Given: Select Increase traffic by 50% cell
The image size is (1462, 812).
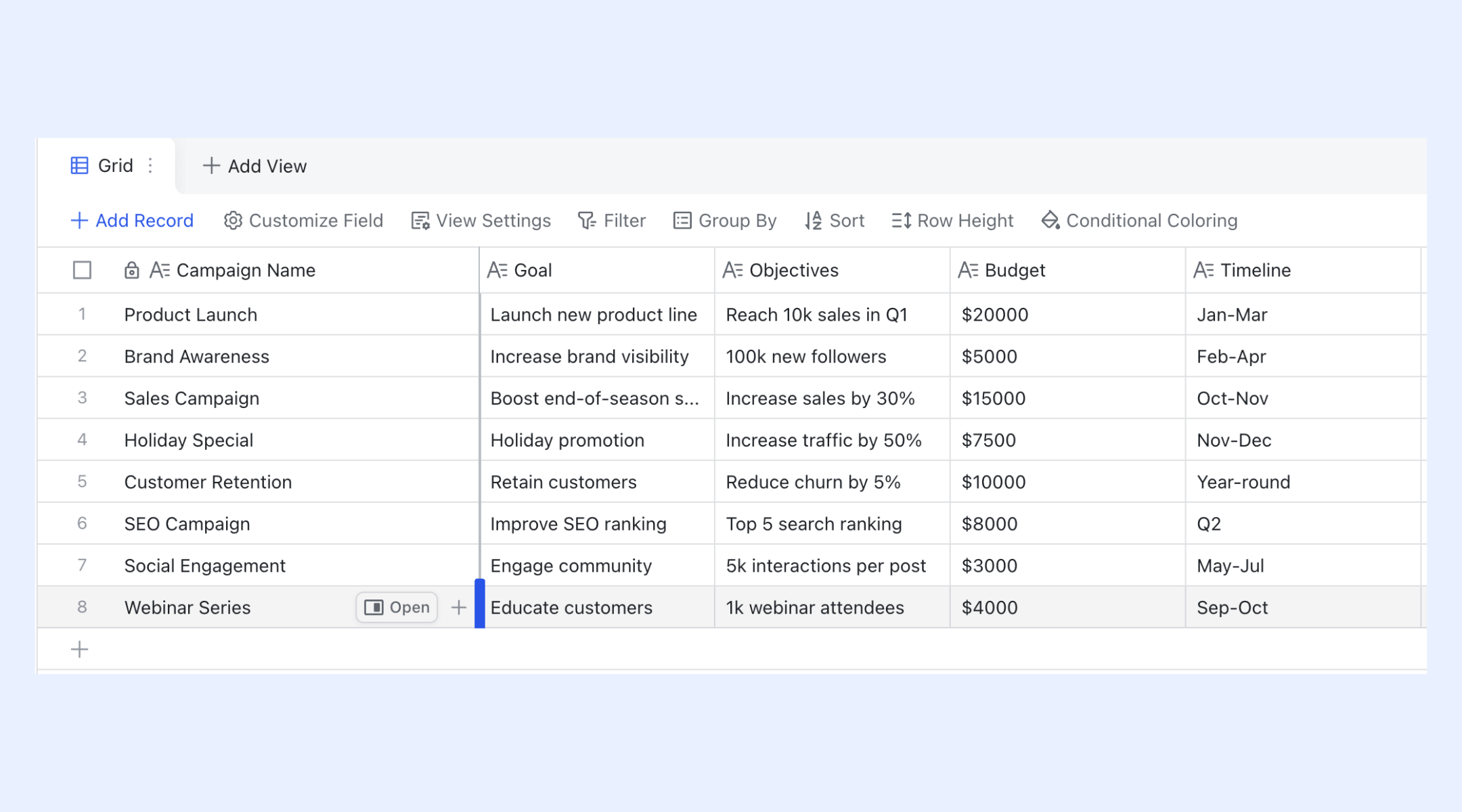Looking at the screenshot, I should [x=833, y=441].
